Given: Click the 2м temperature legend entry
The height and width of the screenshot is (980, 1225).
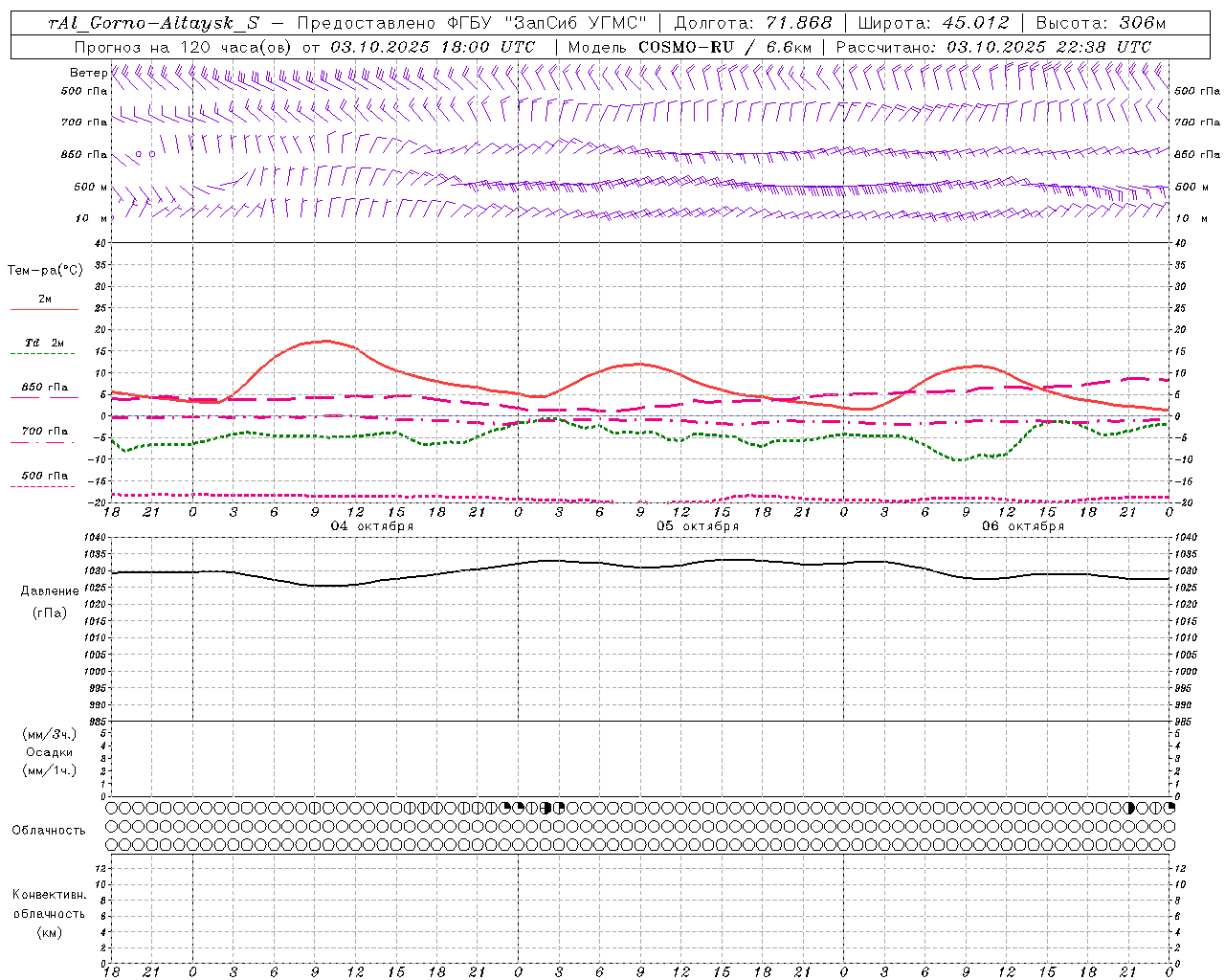Looking at the screenshot, I should (x=45, y=300).
